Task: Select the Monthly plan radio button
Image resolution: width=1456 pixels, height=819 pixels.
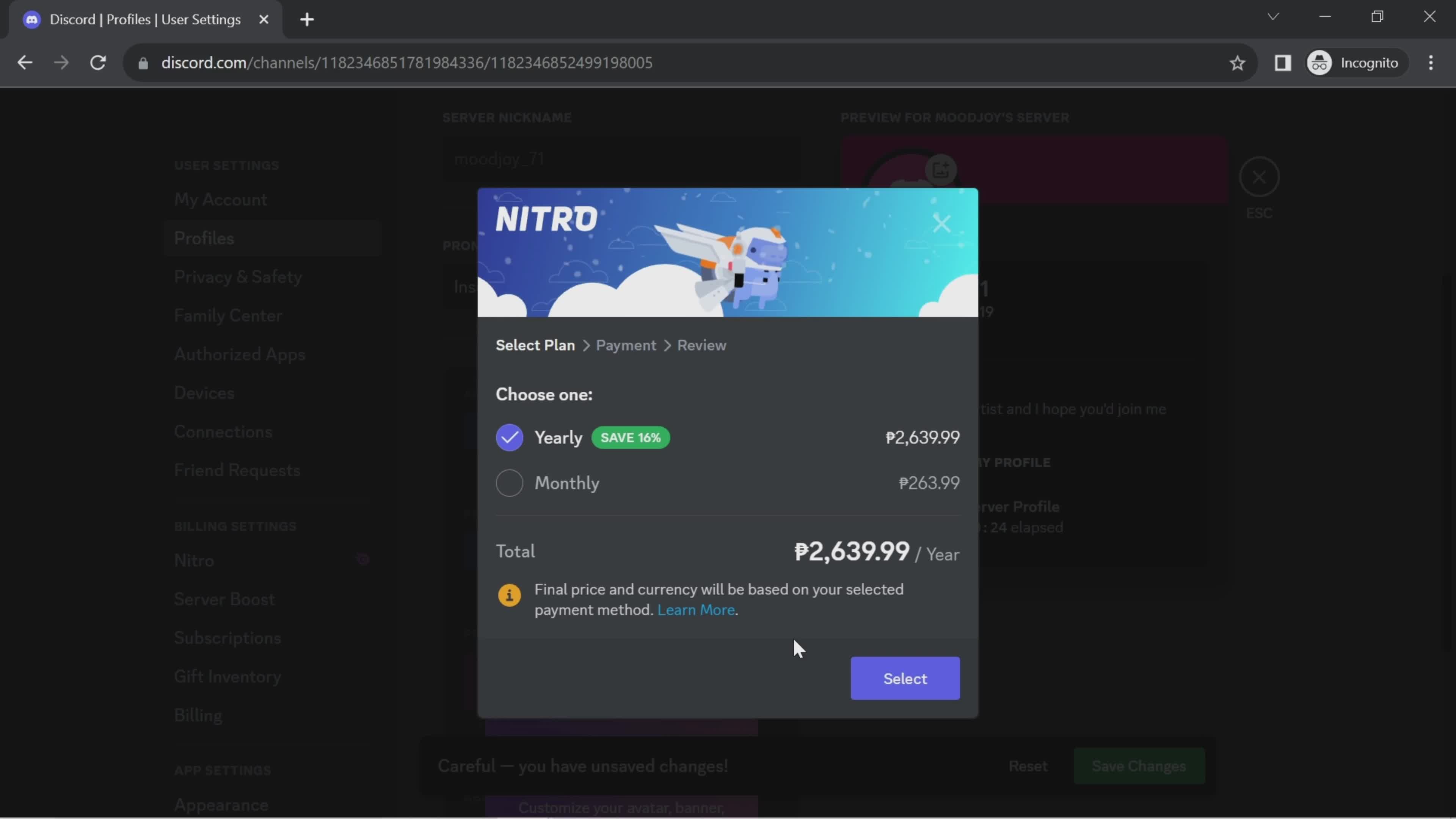Action: click(510, 483)
